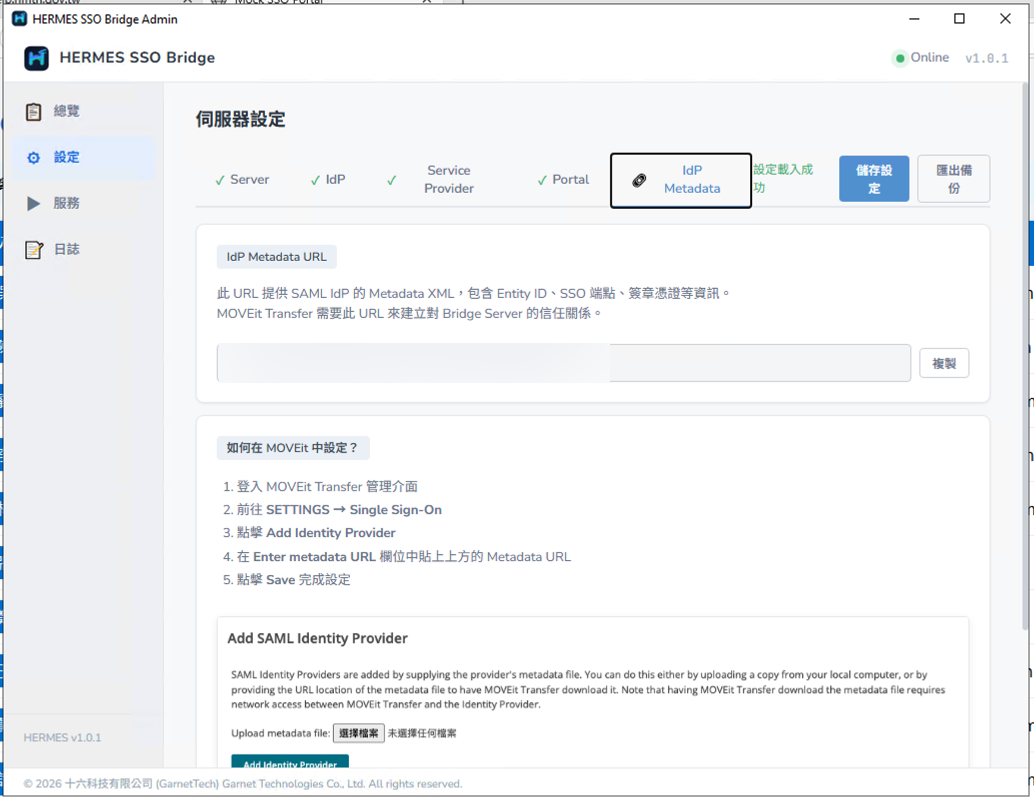Switch to the Server tab
The width and height of the screenshot is (1034, 801).
point(242,180)
